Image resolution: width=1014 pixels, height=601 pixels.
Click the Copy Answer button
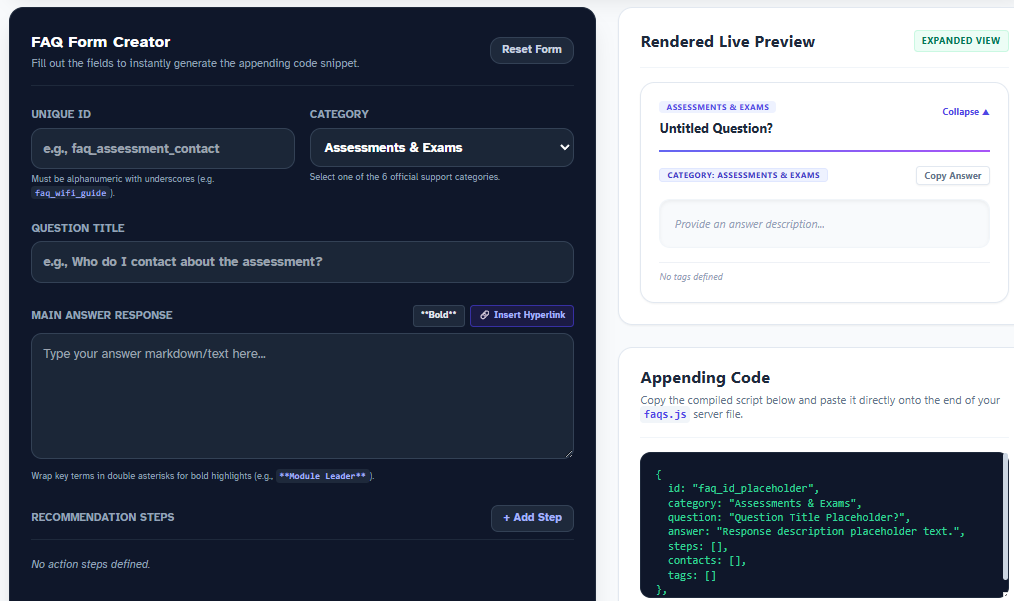pyautogui.click(x=953, y=175)
